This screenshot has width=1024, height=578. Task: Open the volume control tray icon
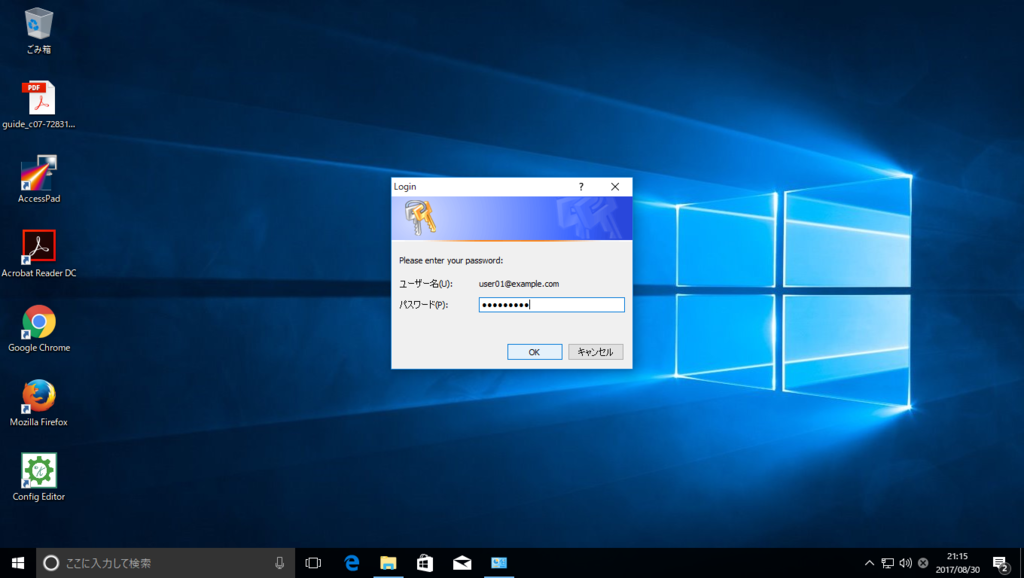905,563
